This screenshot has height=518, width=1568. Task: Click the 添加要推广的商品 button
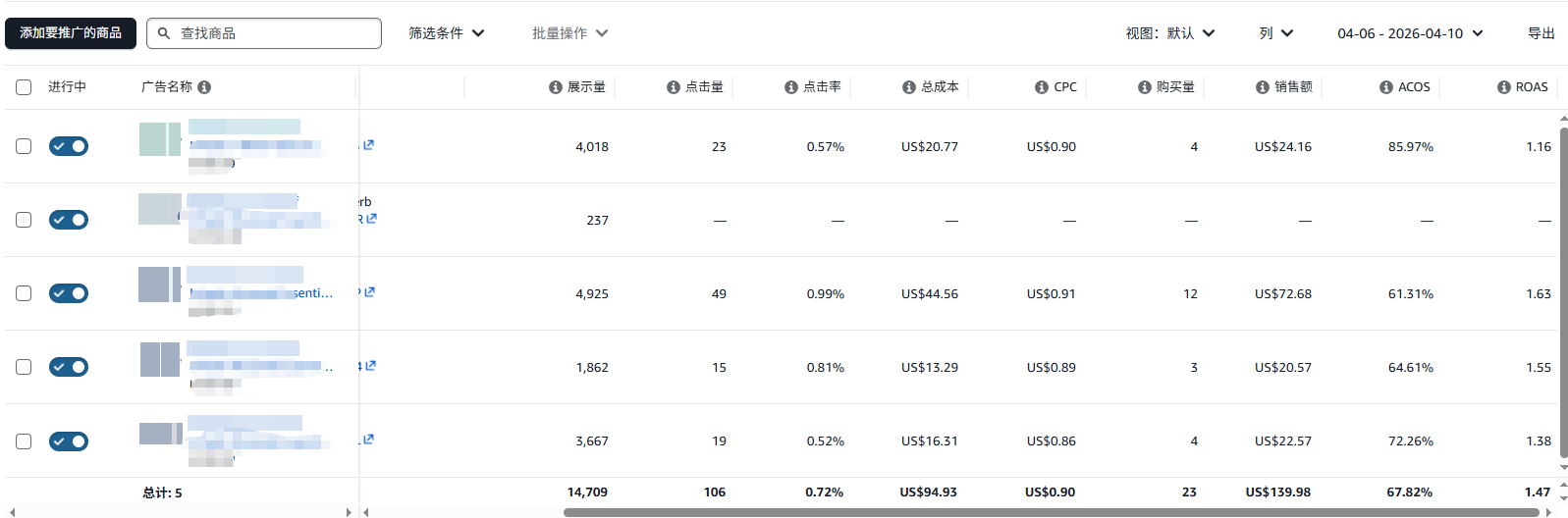[x=71, y=33]
